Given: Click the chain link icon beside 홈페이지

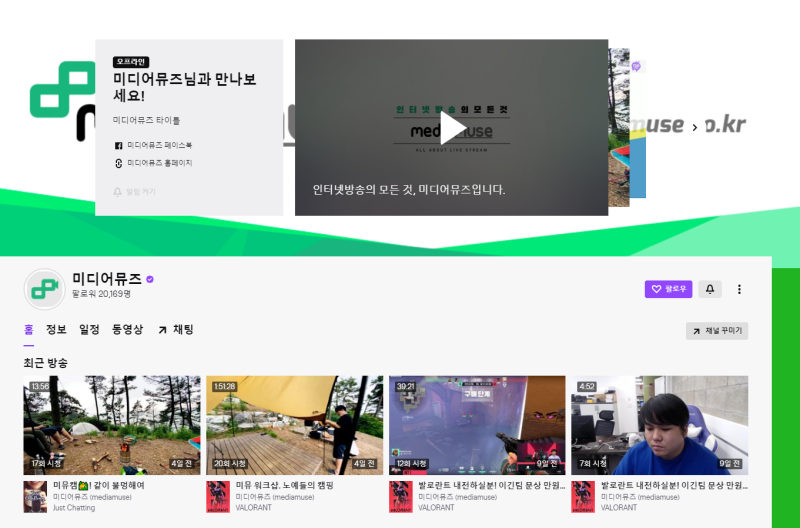Looking at the screenshot, I should click(118, 163).
